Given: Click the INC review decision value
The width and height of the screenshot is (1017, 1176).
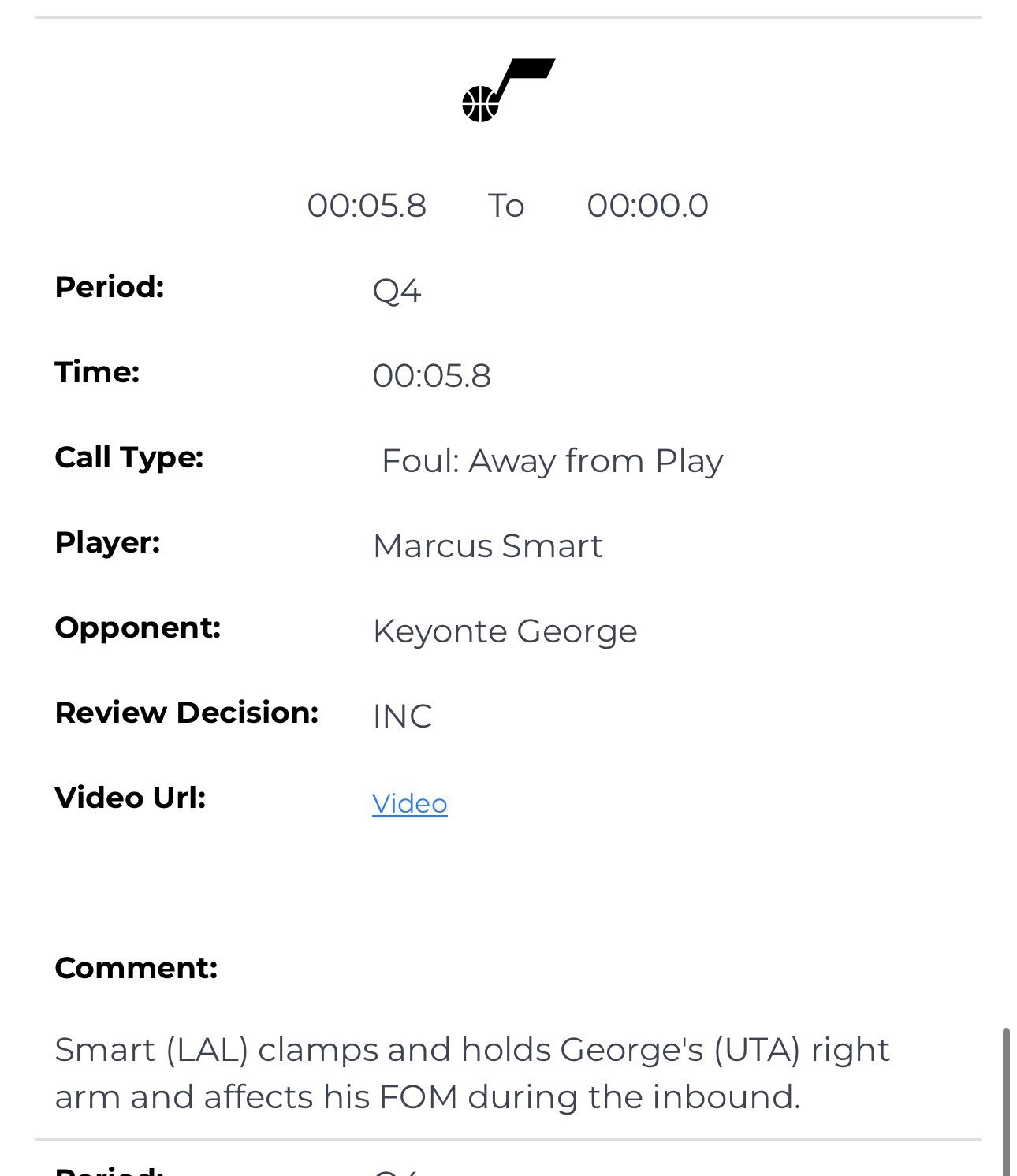Looking at the screenshot, I should pos(403,716).
